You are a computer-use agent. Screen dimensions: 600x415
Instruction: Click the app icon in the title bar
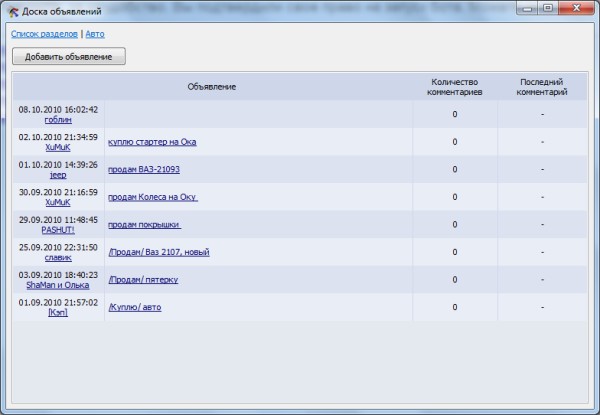12,10
